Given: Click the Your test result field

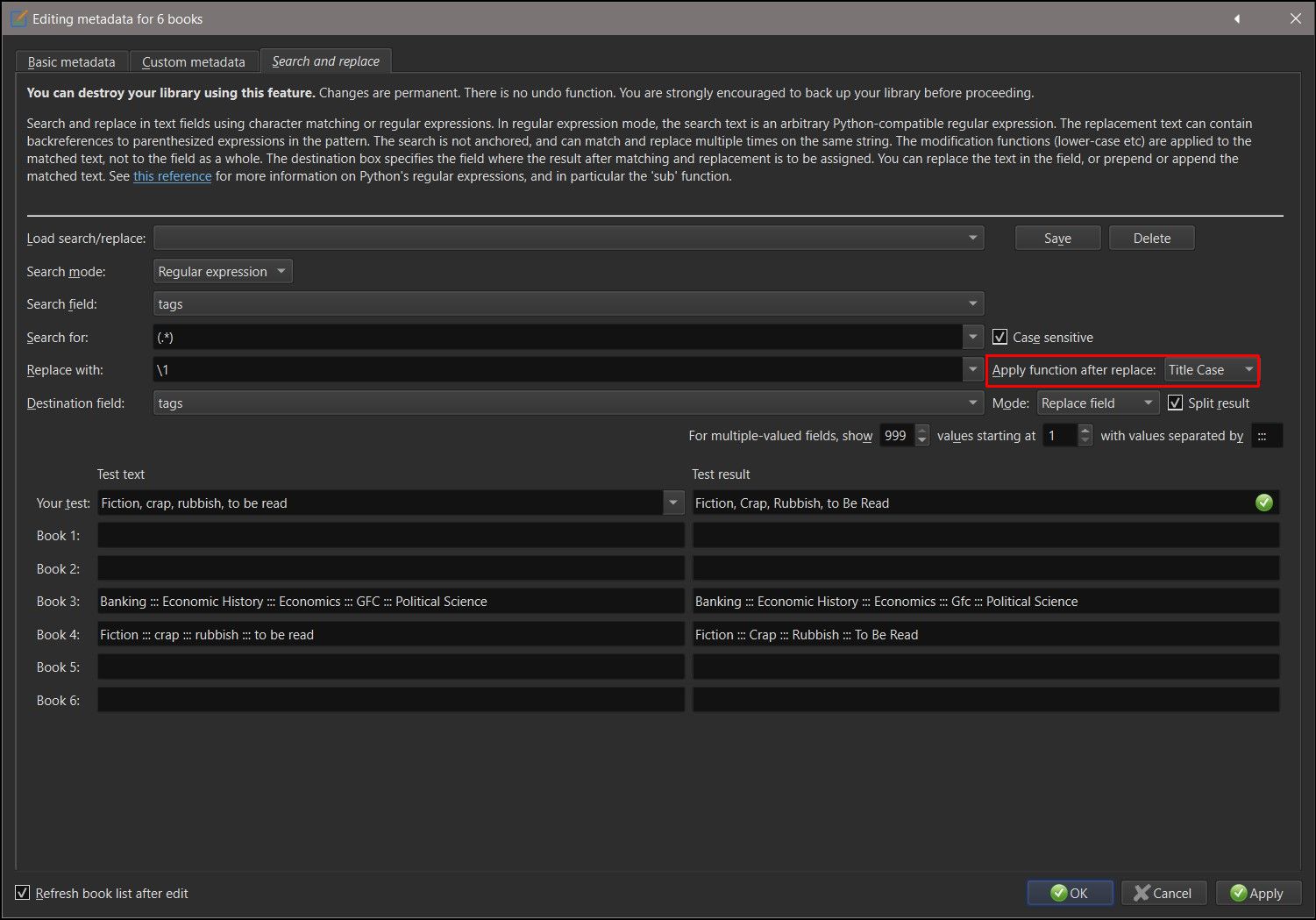Looking at the screenshot, I should tap(985, 503).
